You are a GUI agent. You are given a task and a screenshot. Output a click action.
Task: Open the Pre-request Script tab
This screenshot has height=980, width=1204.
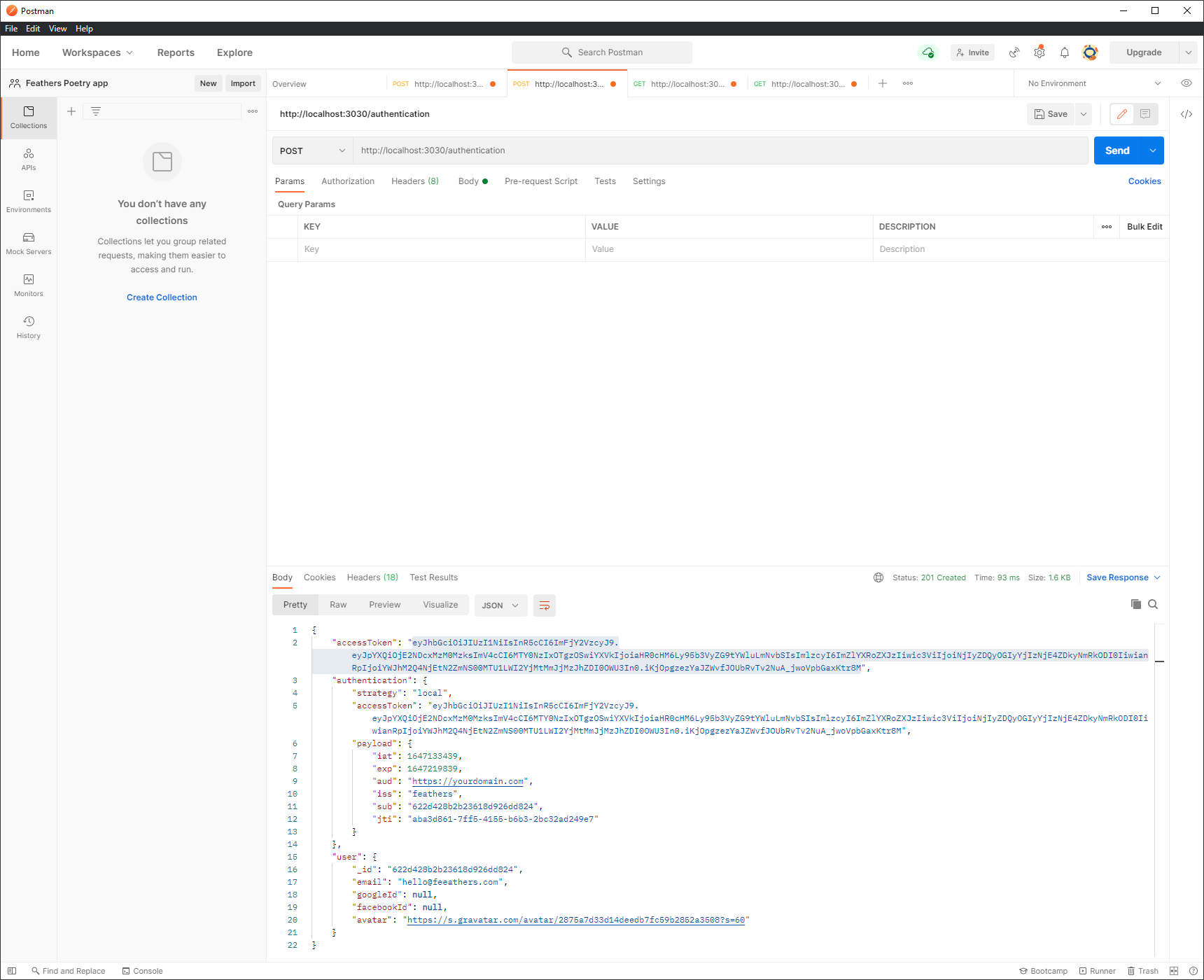coord(541,181)
